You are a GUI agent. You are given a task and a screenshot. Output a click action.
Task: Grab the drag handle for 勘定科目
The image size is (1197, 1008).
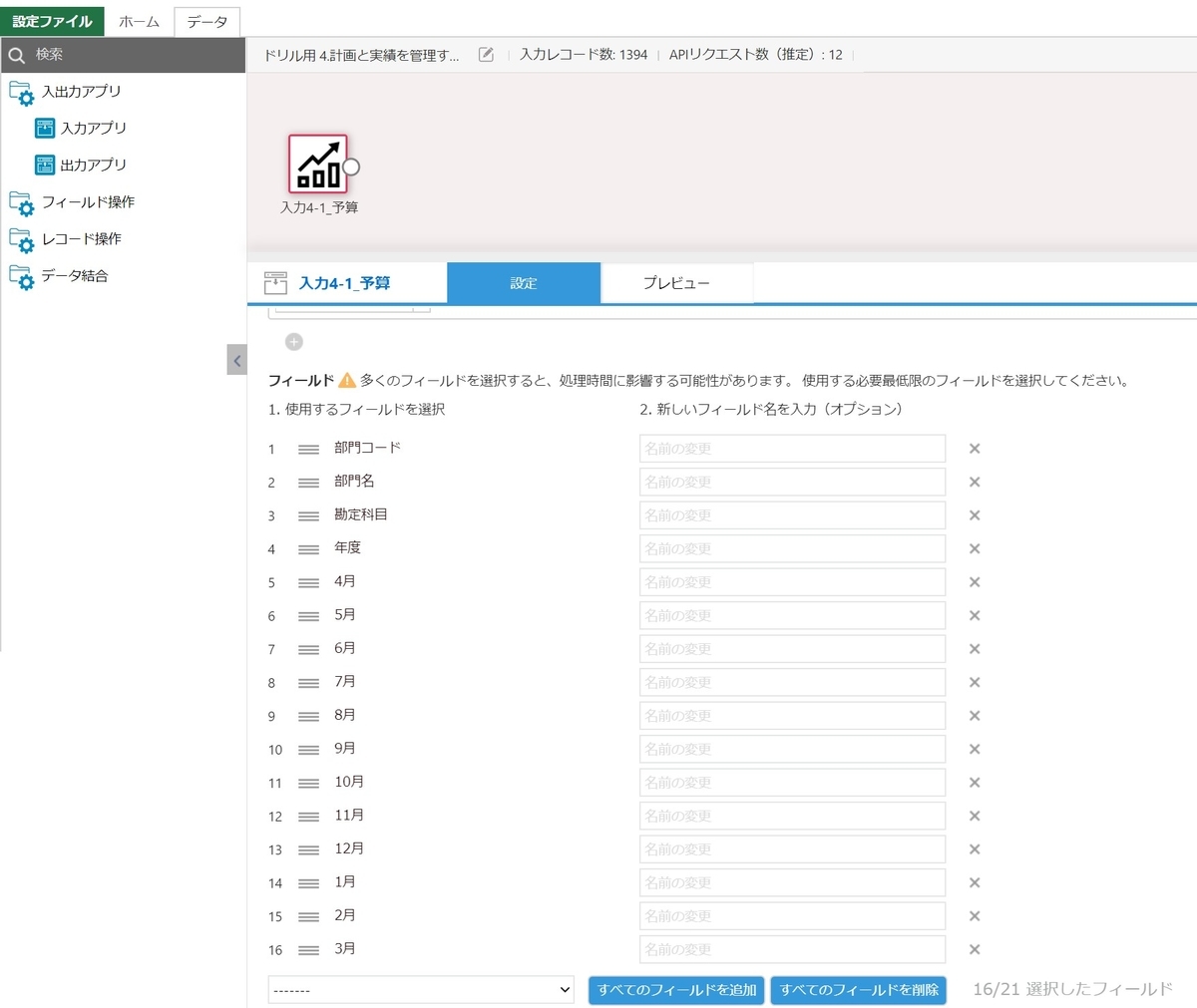[308, 516]
